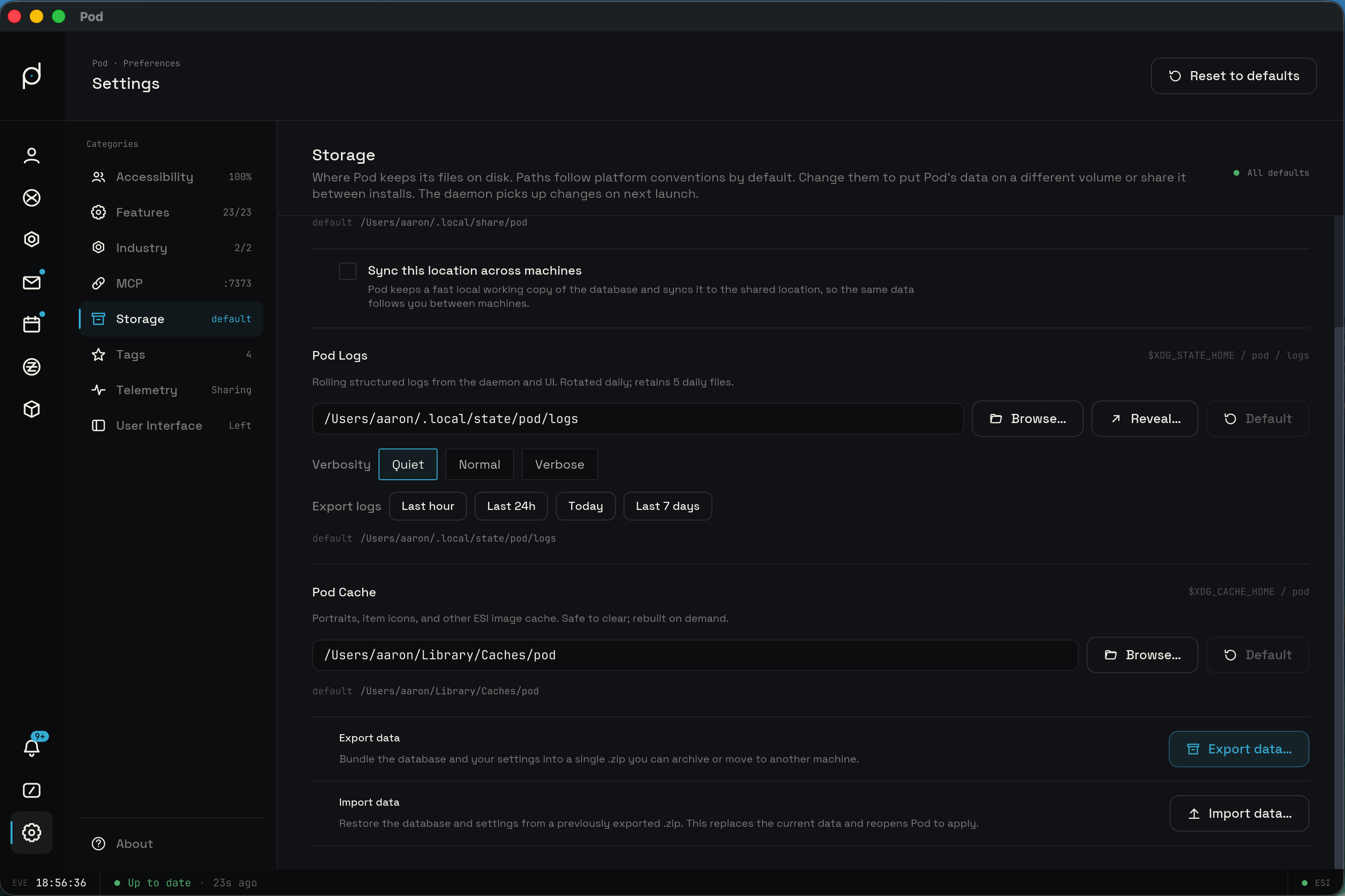Click the Telemetry Sharing value
The width and height of the screenshot is (1345, 896).
232,390
